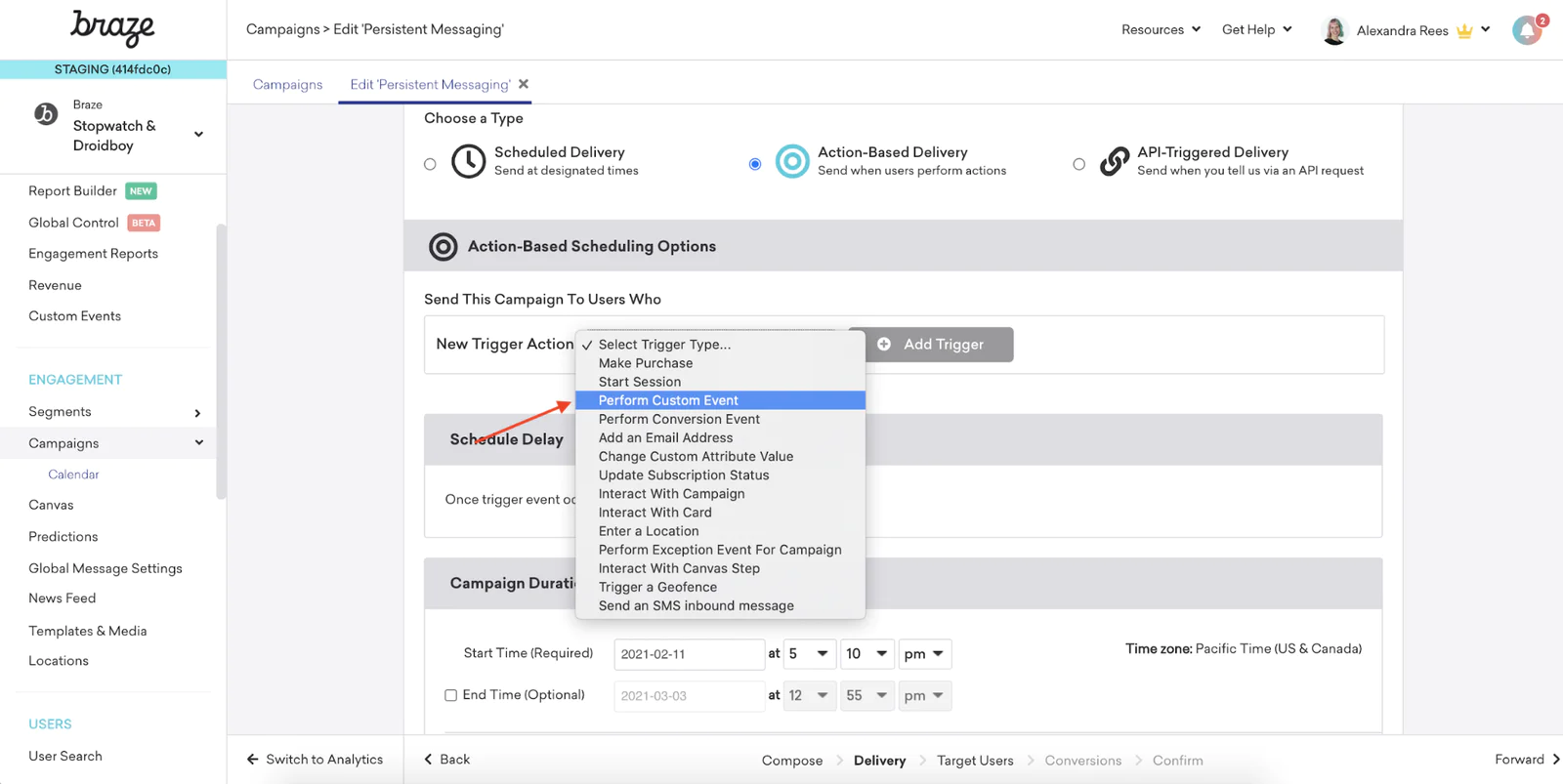Click the Action-Based Delivery target icon
The height and width of the screenshot is (784, 1563).
[x=792, y=161]
